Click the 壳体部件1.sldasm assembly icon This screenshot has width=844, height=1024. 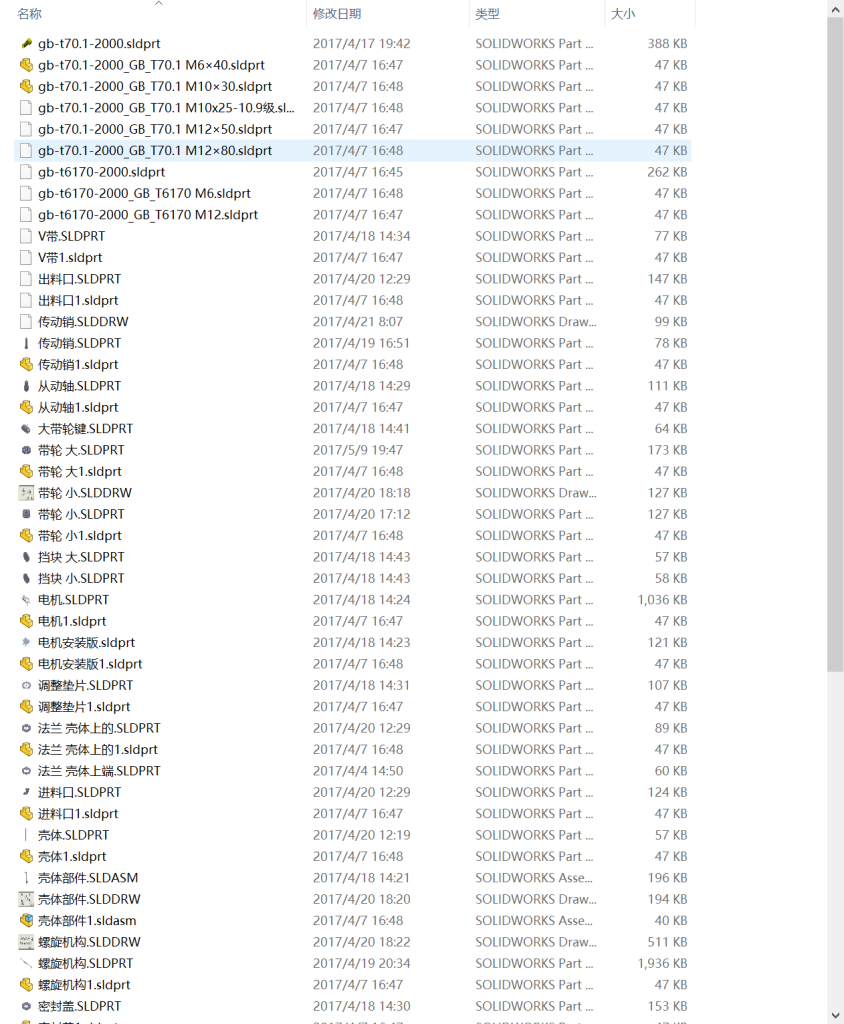(26, 921)
